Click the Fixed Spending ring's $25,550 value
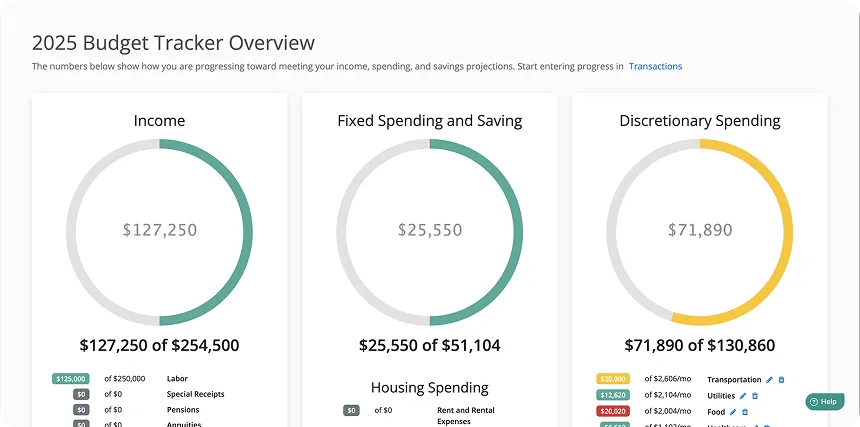 point(430,230)
